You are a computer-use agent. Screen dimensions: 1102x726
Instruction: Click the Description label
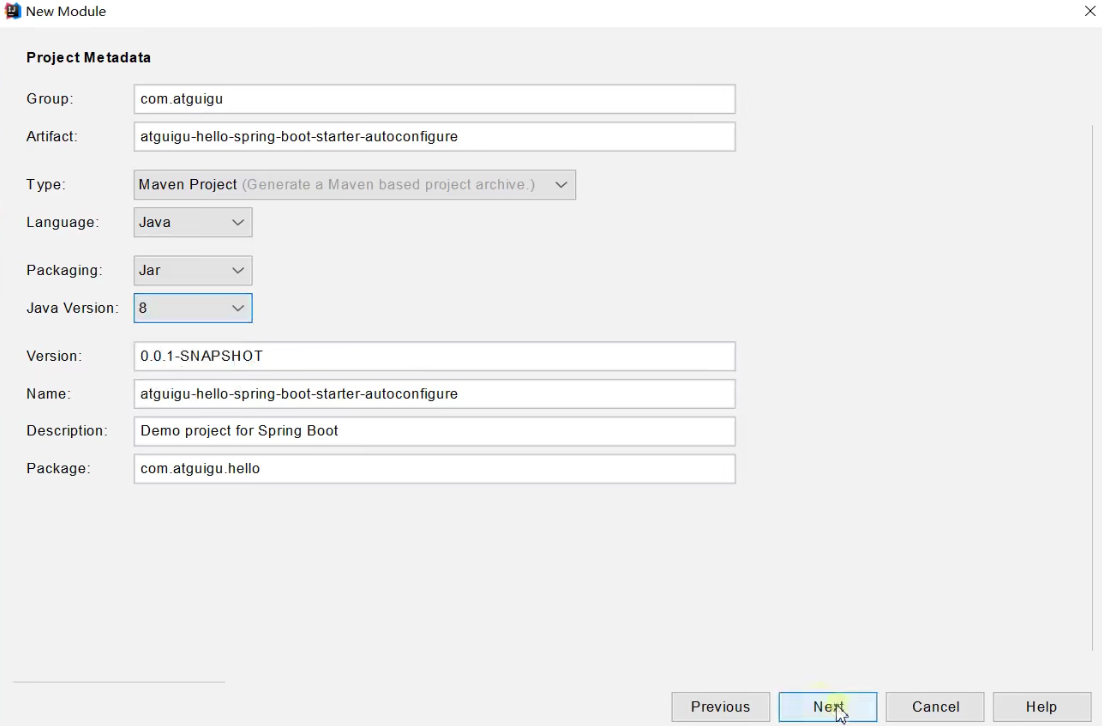(67, 431)
